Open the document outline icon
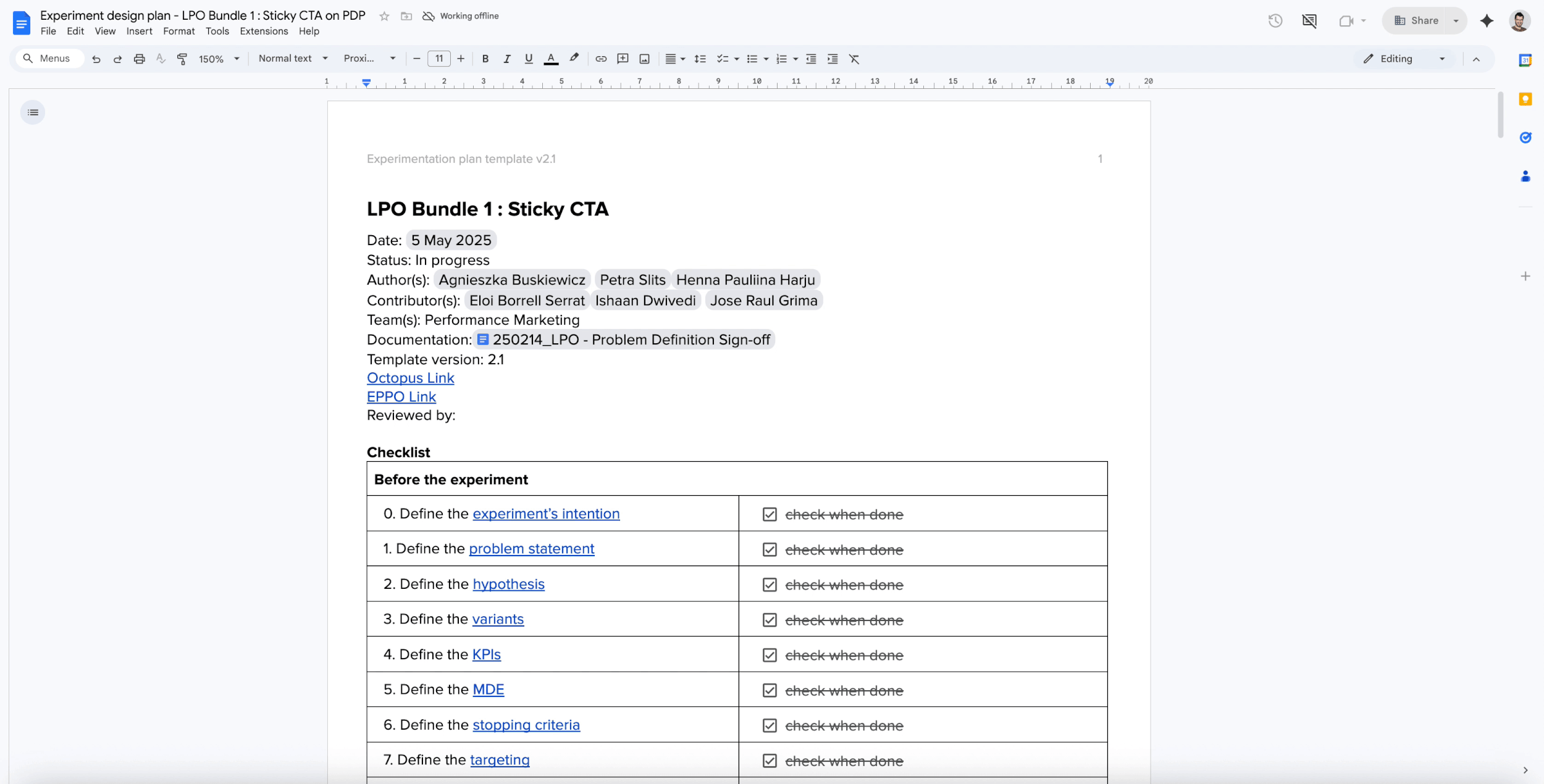 pyautogui.click(x=33, y=112)
